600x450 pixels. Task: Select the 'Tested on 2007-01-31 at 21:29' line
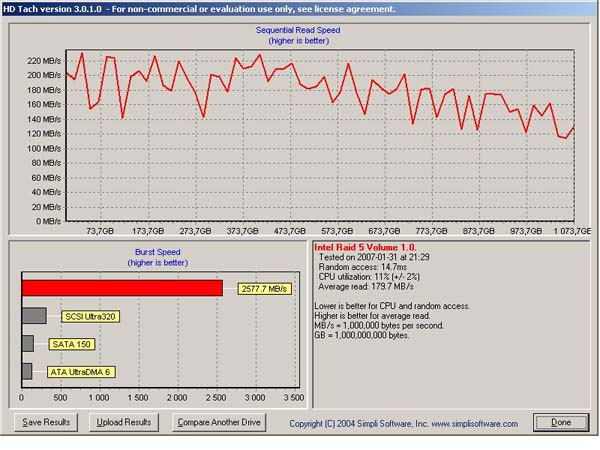point(374,257)
